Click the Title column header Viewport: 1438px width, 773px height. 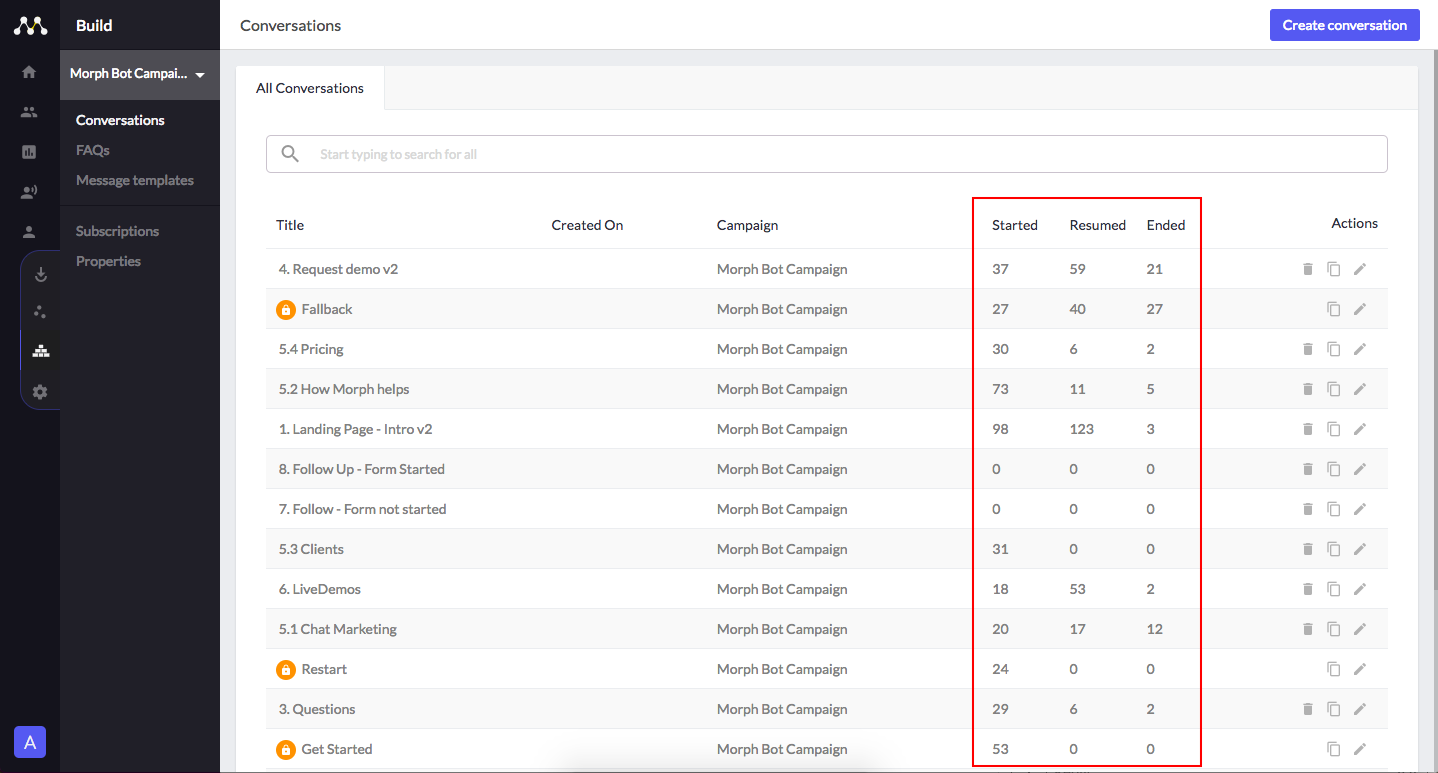pos(290,225)
